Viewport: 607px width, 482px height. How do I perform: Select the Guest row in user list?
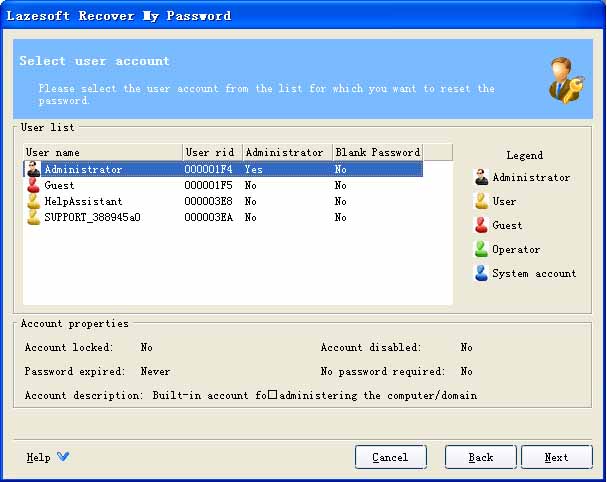(x=60, y=185)
